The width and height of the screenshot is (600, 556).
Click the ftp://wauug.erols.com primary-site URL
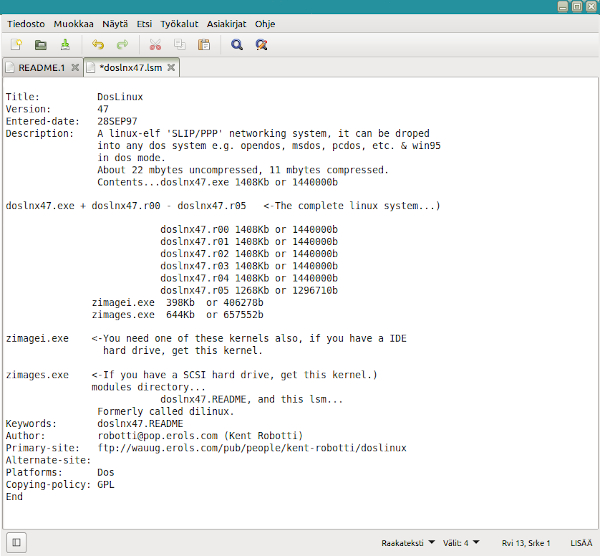click(252, 448)
